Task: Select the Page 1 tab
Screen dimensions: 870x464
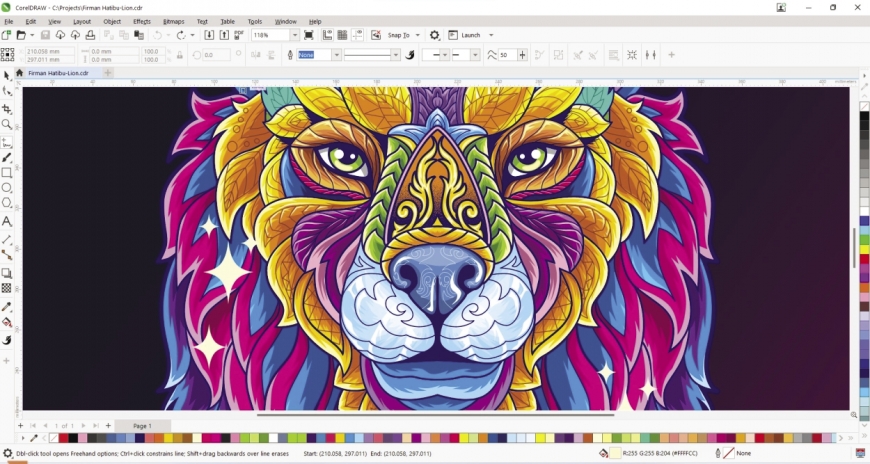Action: (142, 426)
